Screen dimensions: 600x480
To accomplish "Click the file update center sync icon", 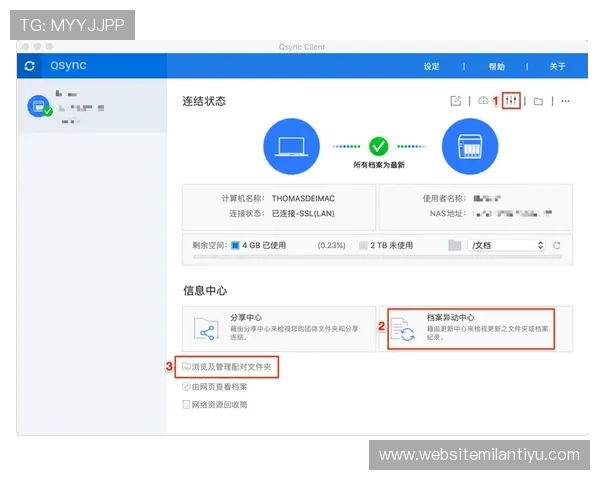I will point(403,329).
